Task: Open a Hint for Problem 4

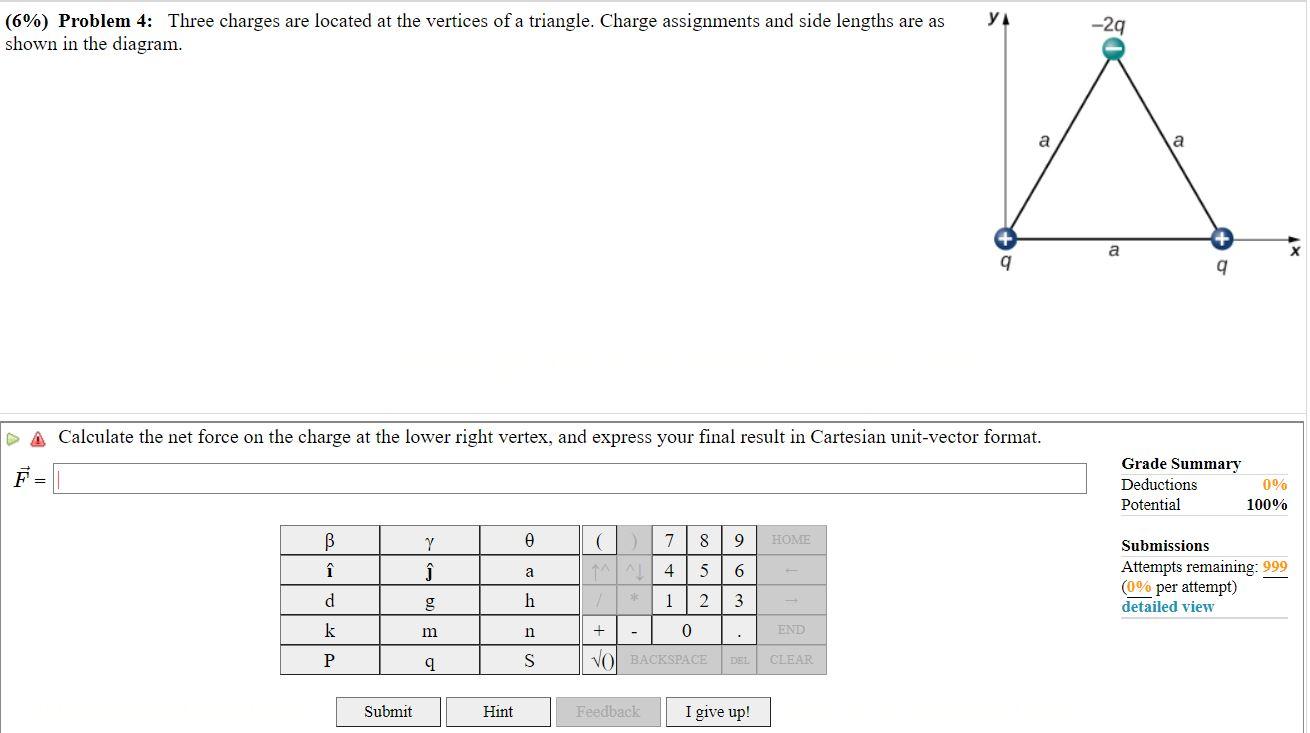Action: coord(498,711)
